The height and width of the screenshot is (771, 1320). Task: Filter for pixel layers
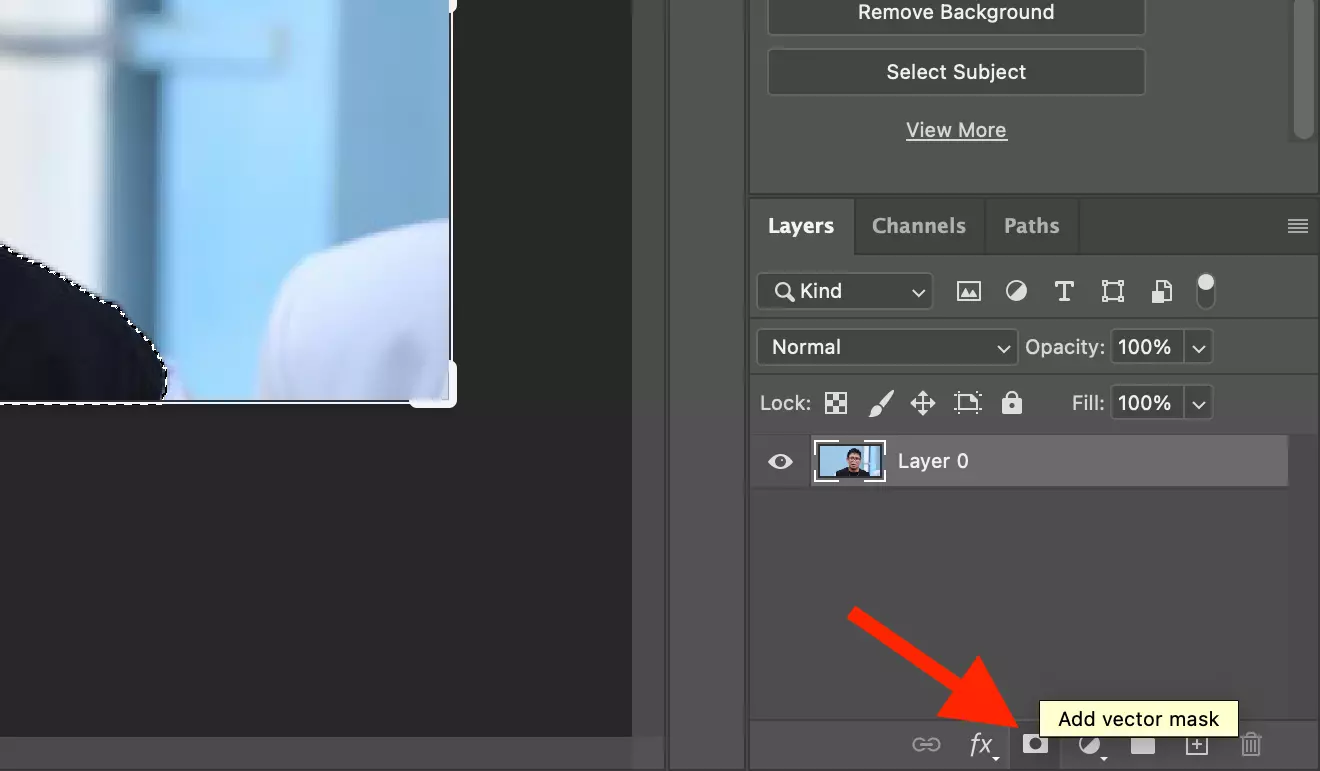968,291
